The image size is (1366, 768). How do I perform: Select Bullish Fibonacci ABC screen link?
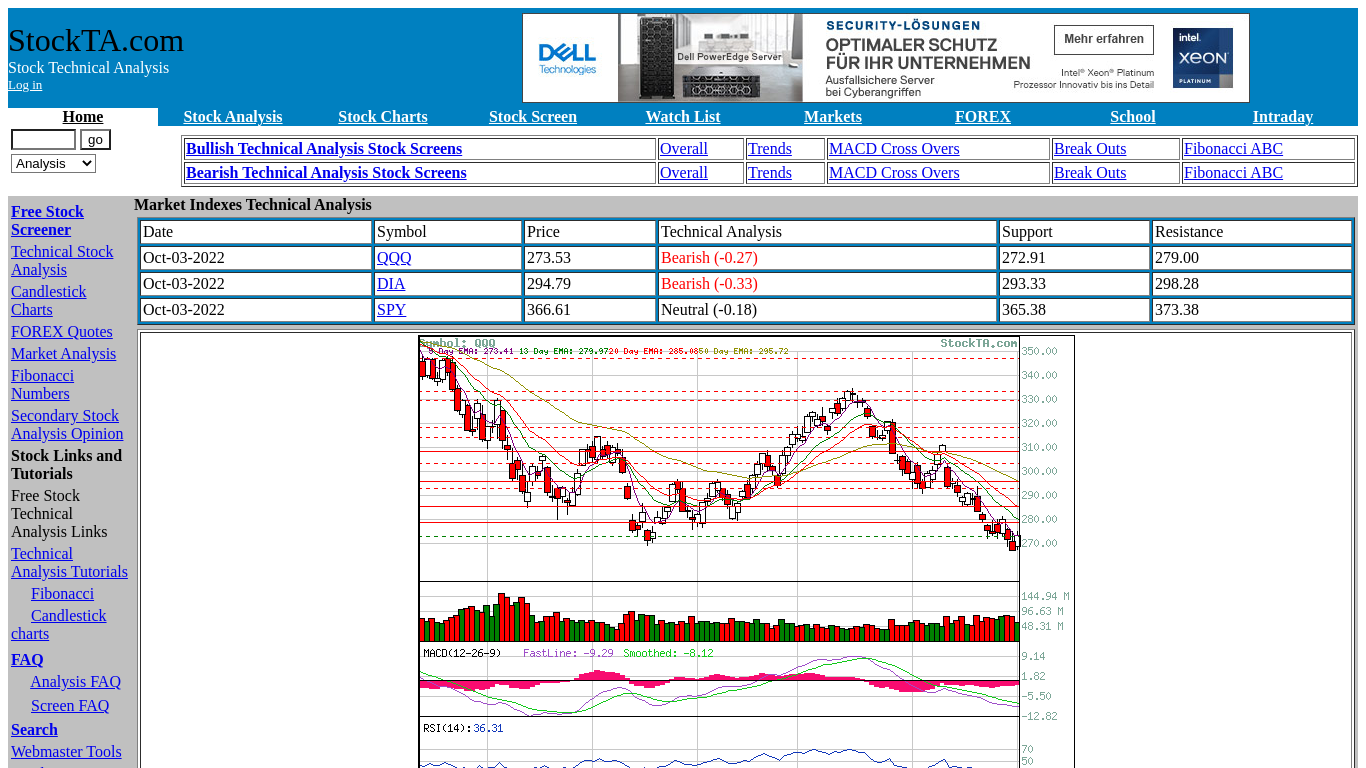1232,149
